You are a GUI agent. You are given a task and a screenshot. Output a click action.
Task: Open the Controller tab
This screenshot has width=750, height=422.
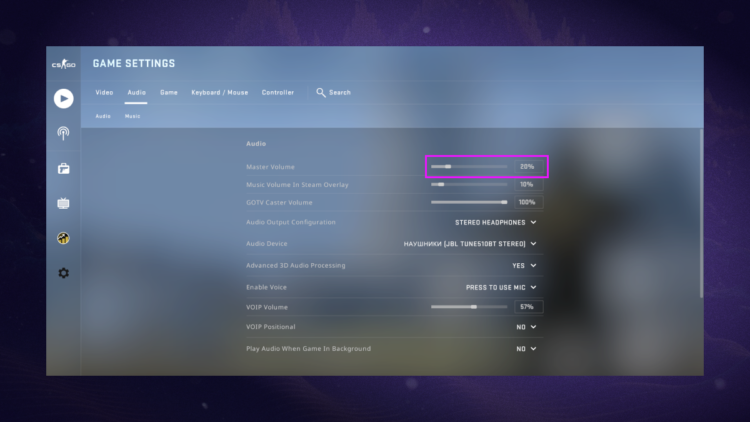pos(278,92)
